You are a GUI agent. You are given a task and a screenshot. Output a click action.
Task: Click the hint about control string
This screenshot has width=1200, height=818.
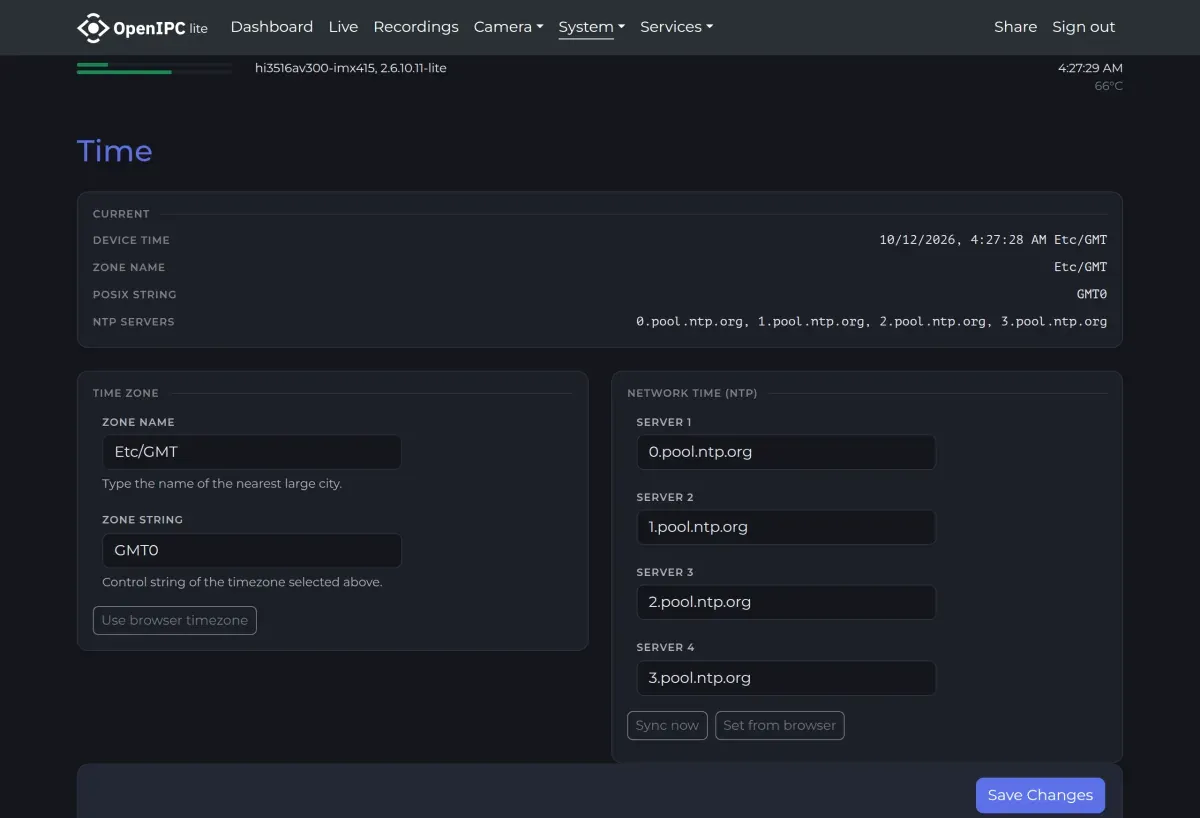click(x=242, y=582)
